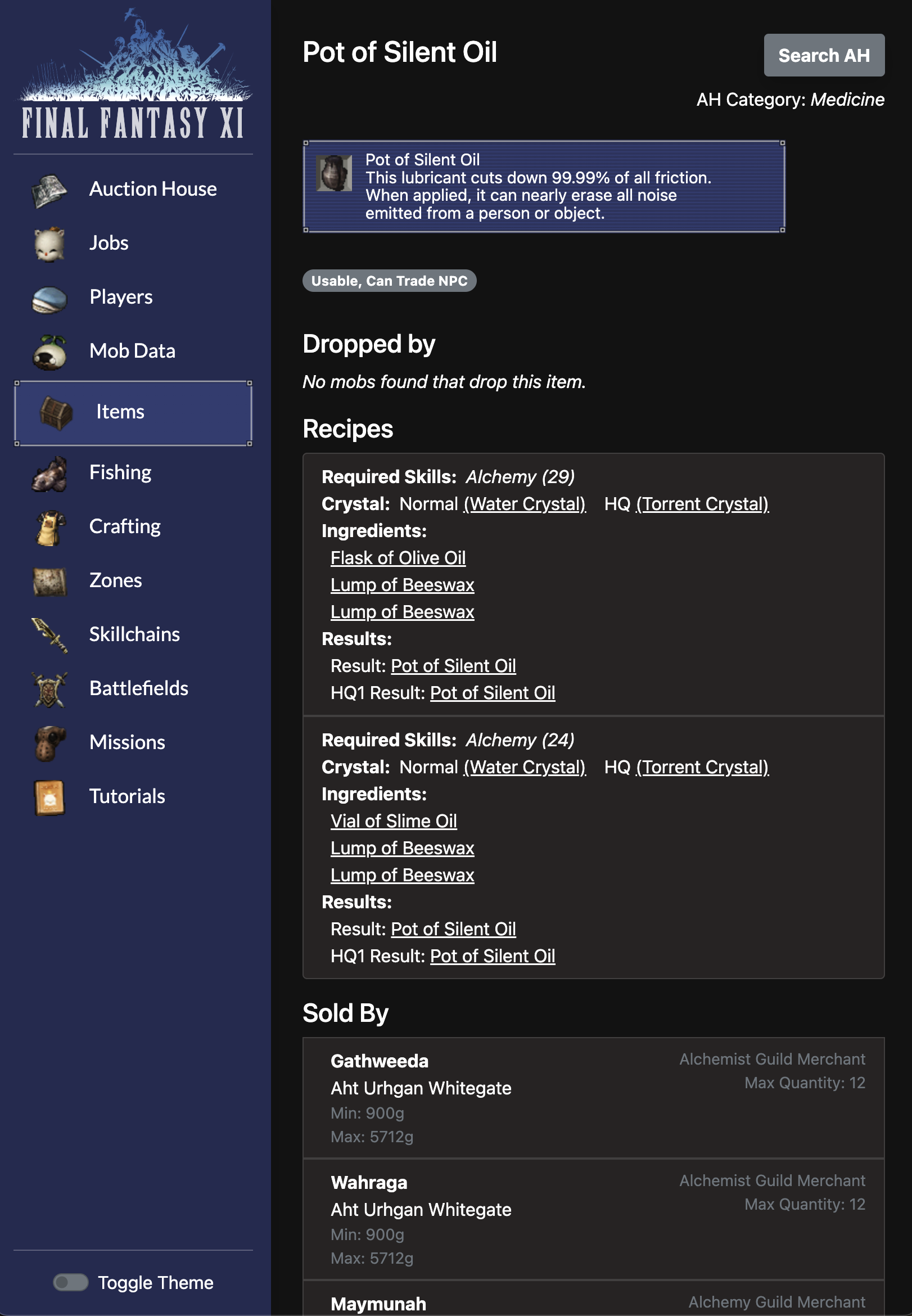Click Water Crystal link in Alchemy 29 recipe
Viewport: 912px width, 1316px height.
[524, 504]
